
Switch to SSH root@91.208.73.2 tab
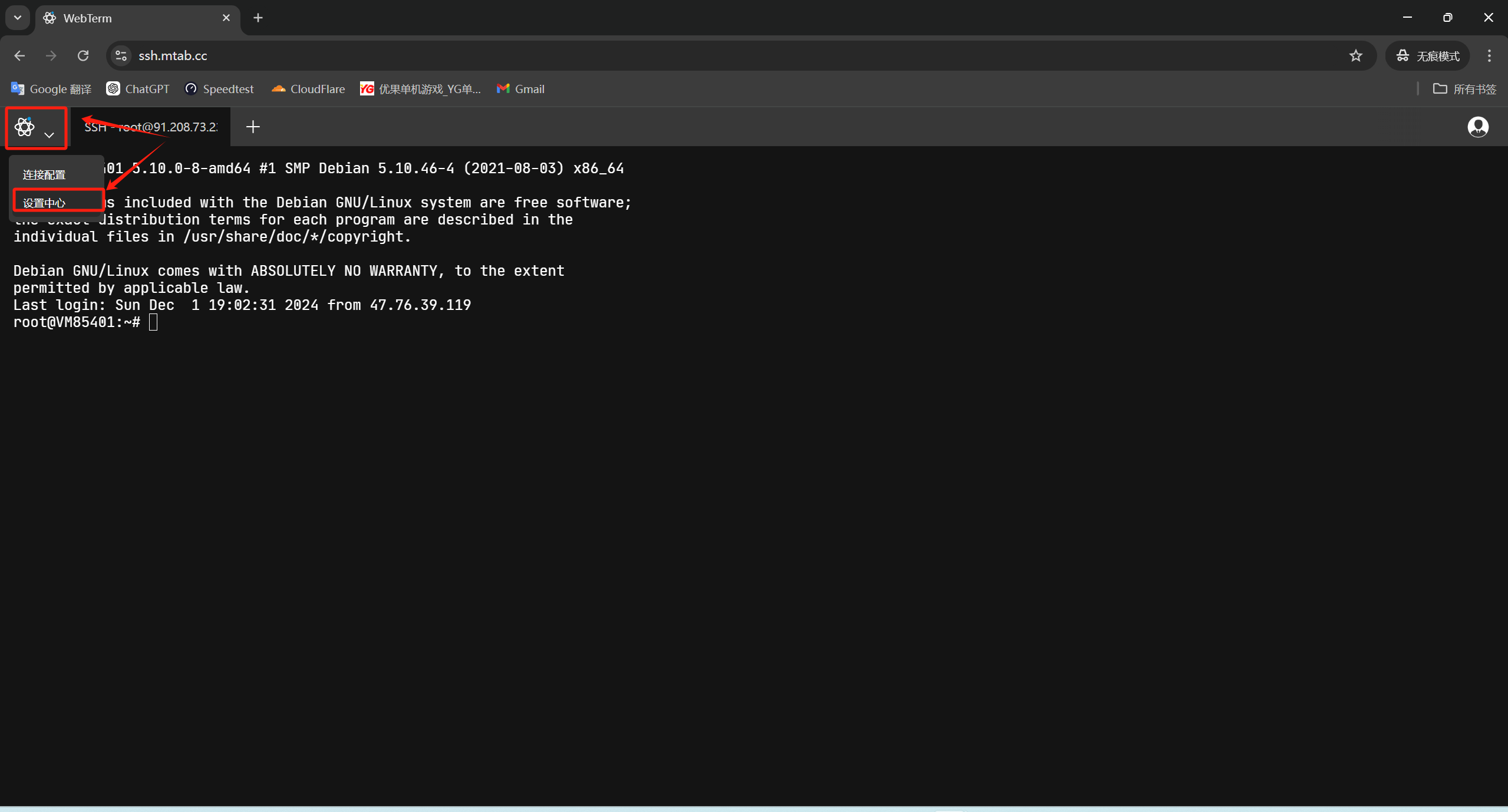tap(151, 127)
